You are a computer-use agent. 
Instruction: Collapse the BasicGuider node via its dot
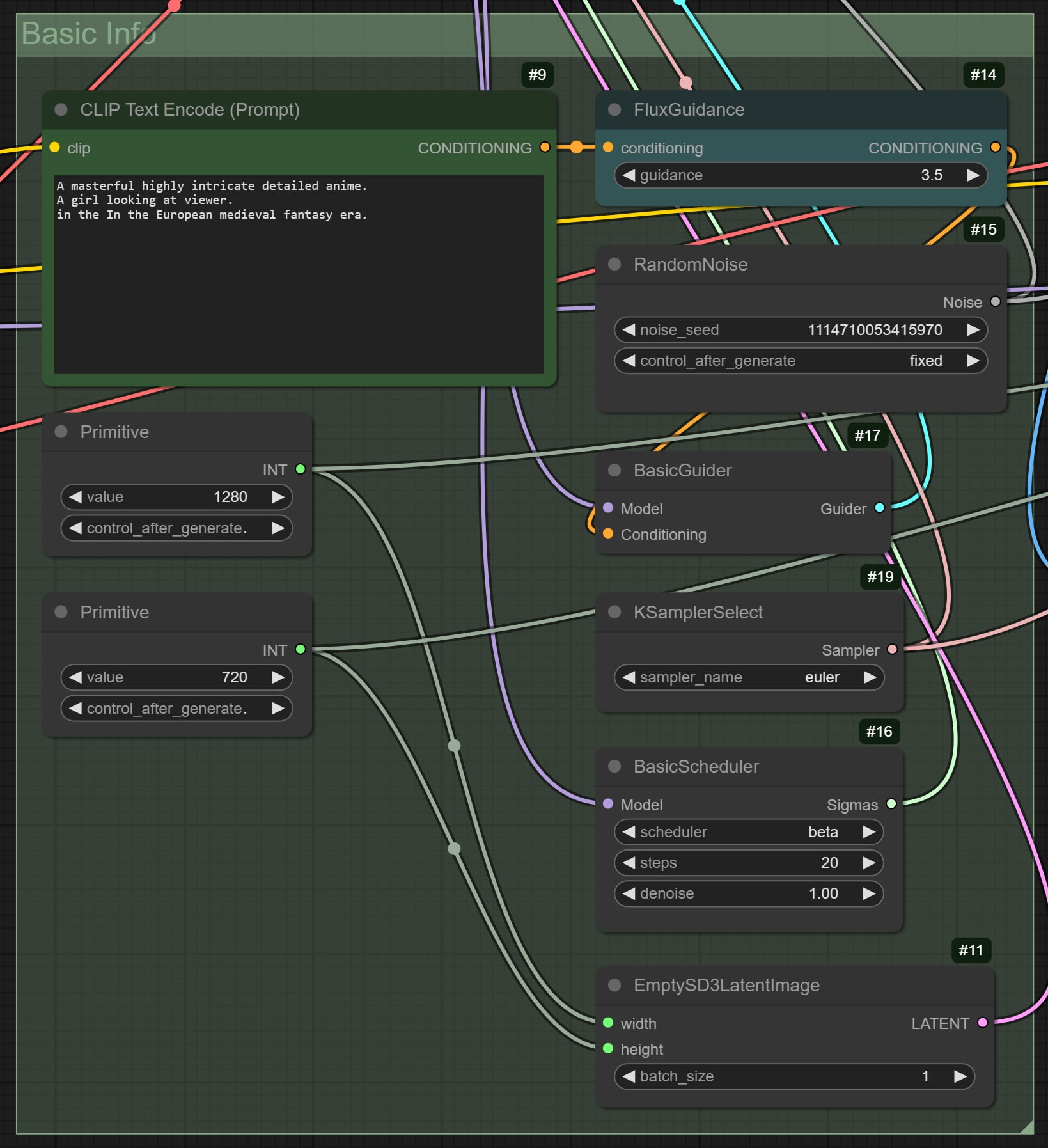[x=614, y=470]
